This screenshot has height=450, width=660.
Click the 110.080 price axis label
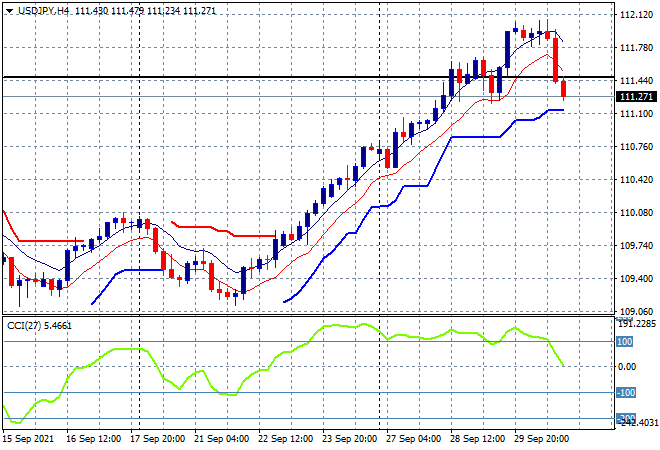[x=636, y=213]
